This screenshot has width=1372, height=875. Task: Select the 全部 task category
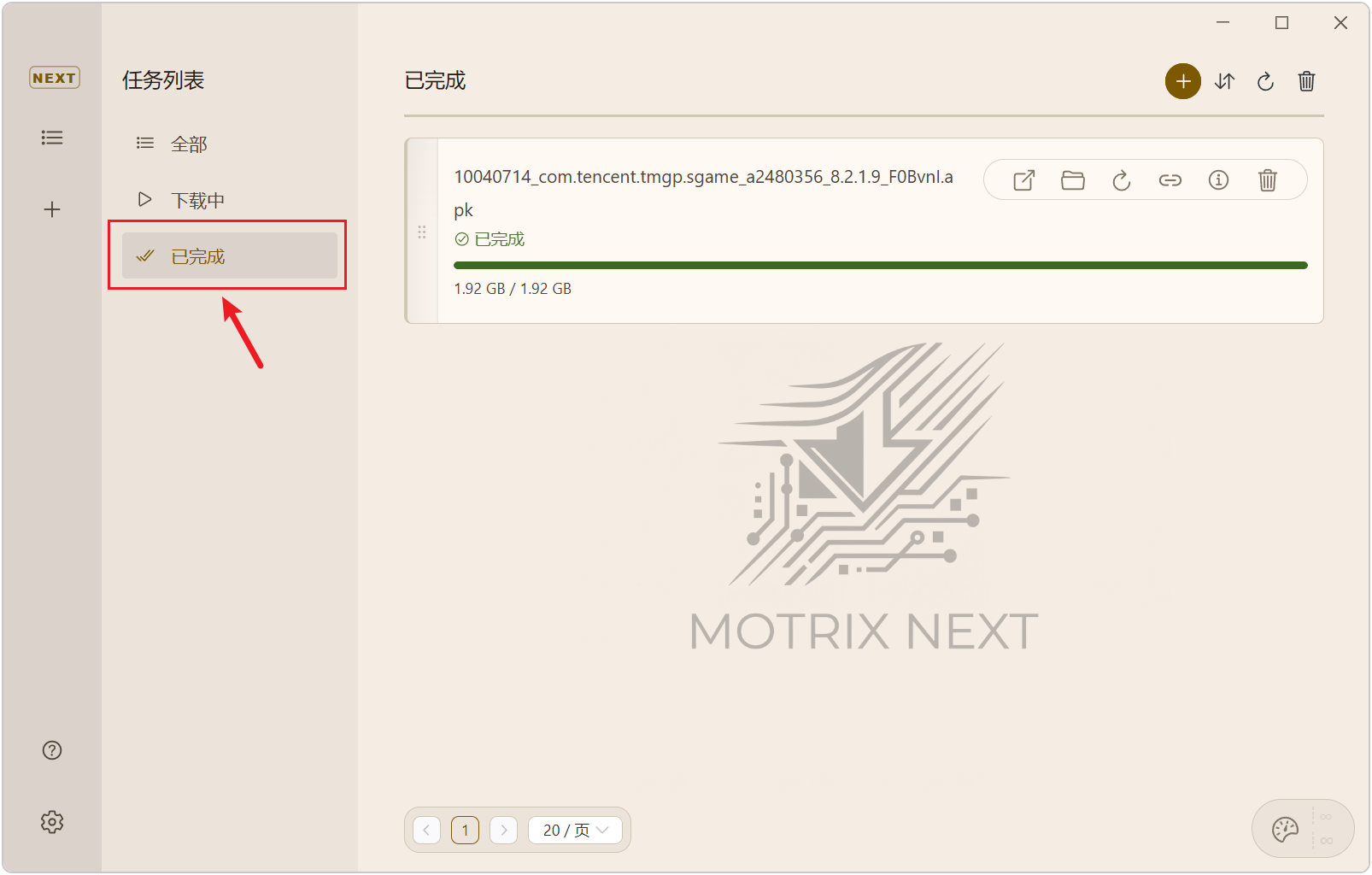click(x=230, y=144)
